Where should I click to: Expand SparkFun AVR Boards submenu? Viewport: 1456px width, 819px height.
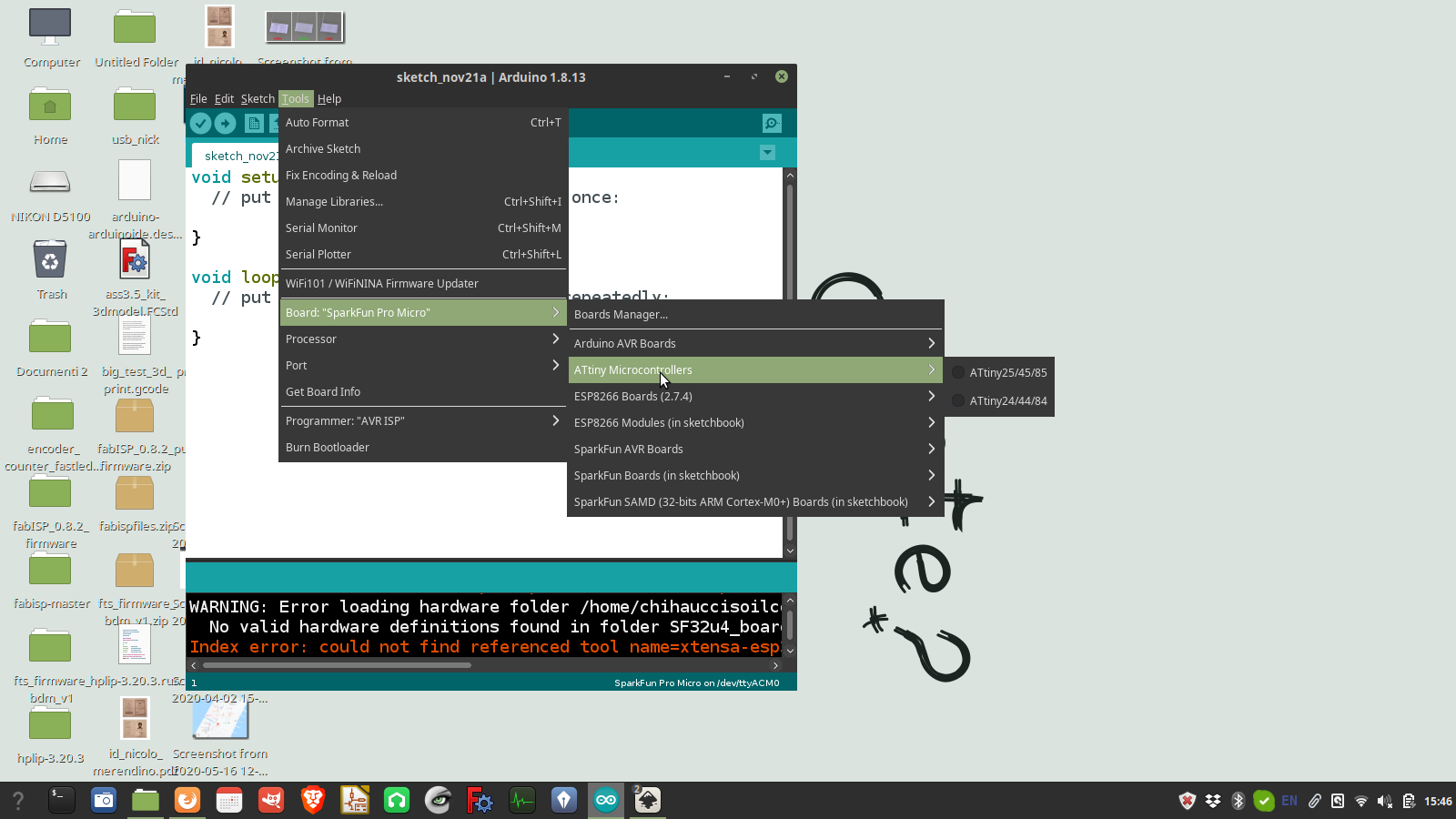coord(755,449)
